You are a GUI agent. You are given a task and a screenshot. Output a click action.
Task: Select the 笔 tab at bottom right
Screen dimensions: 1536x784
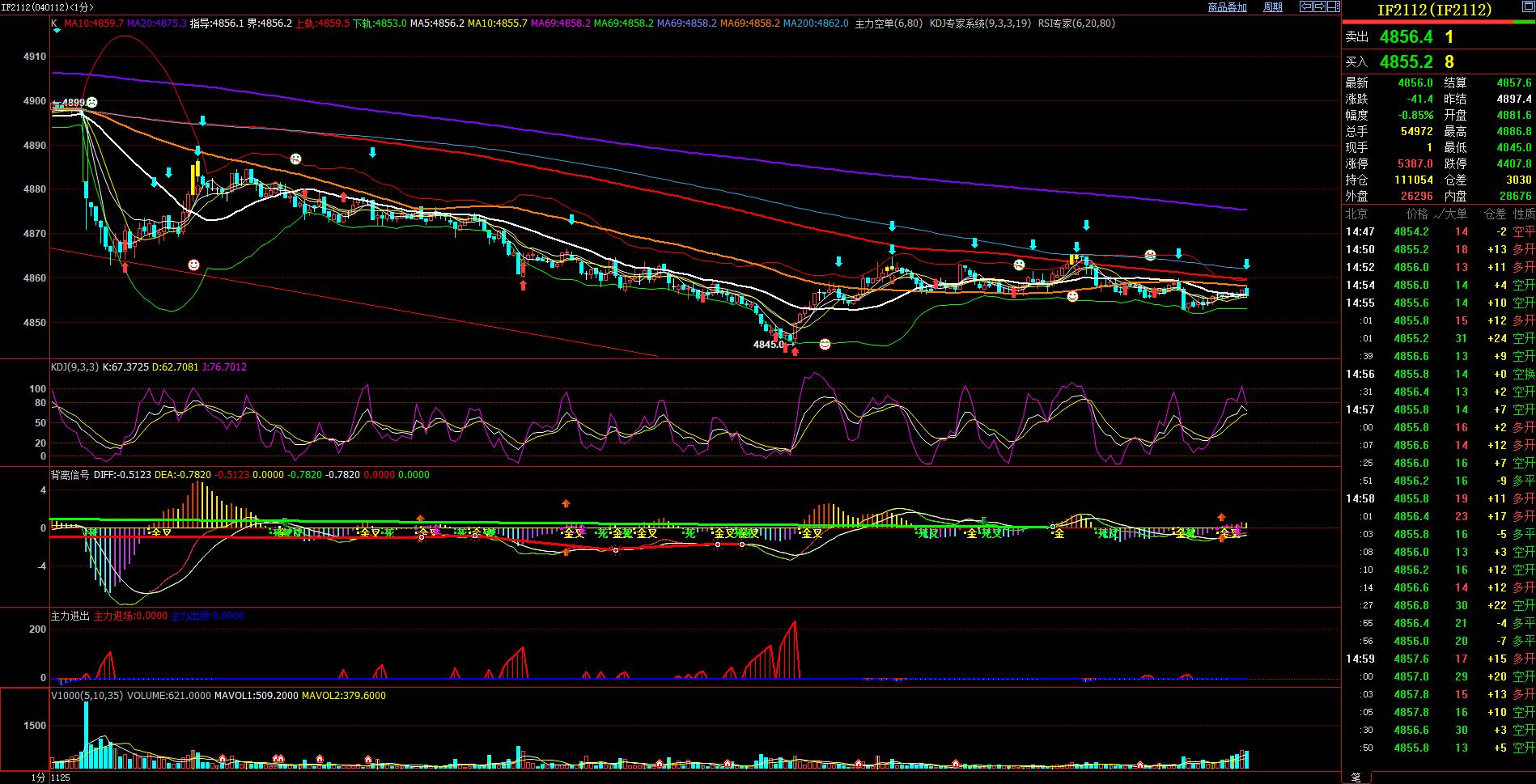[1356, 777]
